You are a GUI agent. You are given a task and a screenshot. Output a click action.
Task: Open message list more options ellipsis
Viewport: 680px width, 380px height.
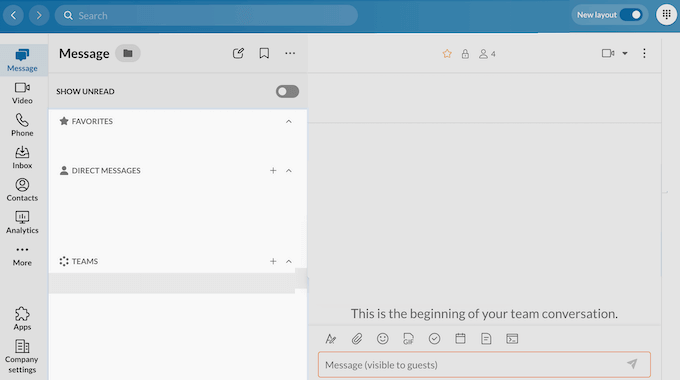click(290, 53)
